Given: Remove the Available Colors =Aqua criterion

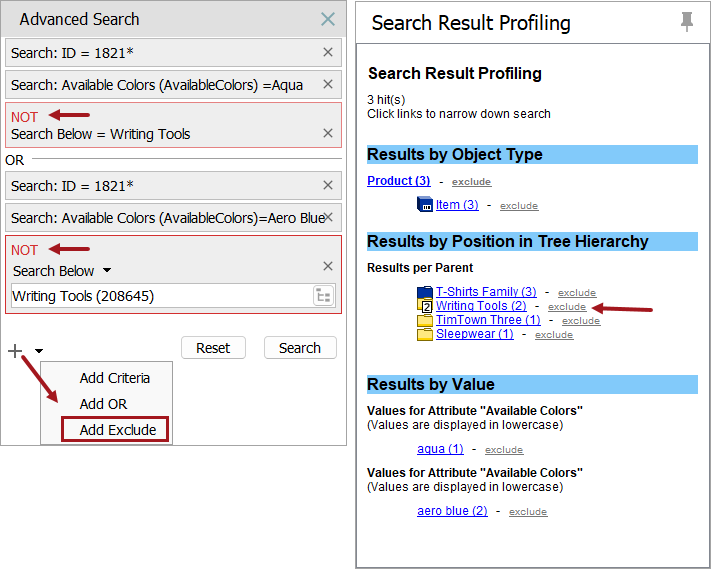Looking at the screenshot, I should (328, 84).
